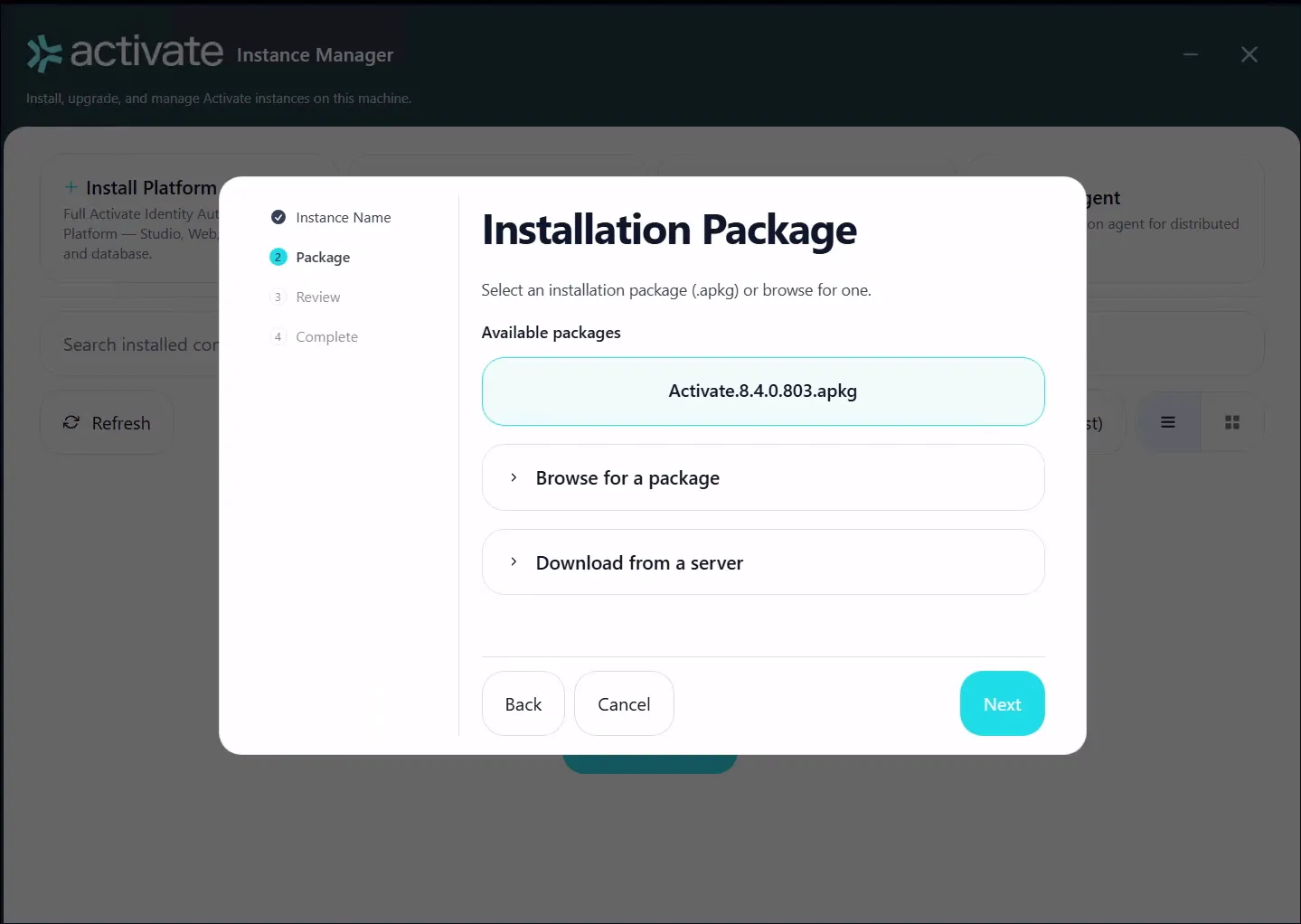This screenshot has width=1301, height=924.
Task: Switch to list view in Instance Manager
Action: coord(1168,422)
